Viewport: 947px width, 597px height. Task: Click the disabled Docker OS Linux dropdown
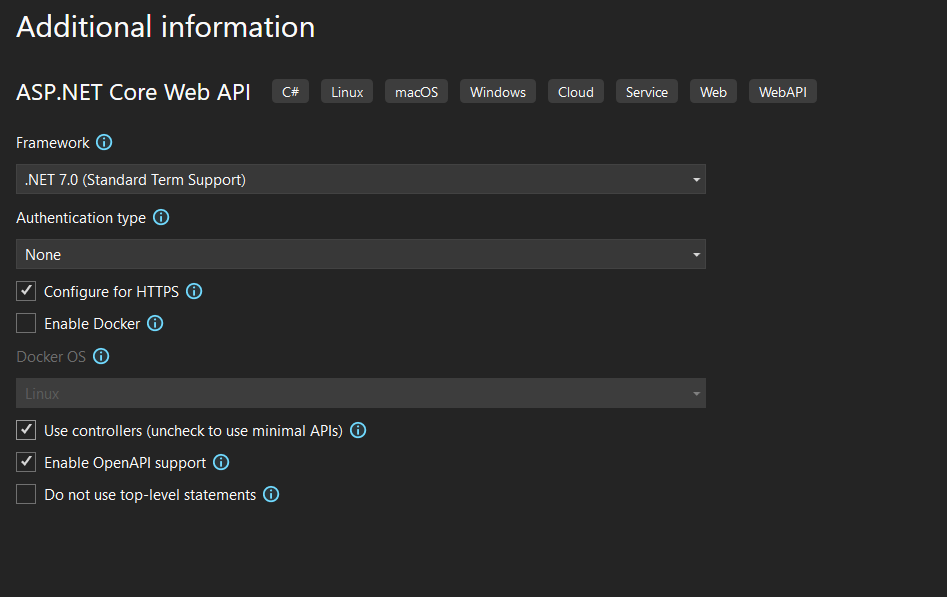360,393
